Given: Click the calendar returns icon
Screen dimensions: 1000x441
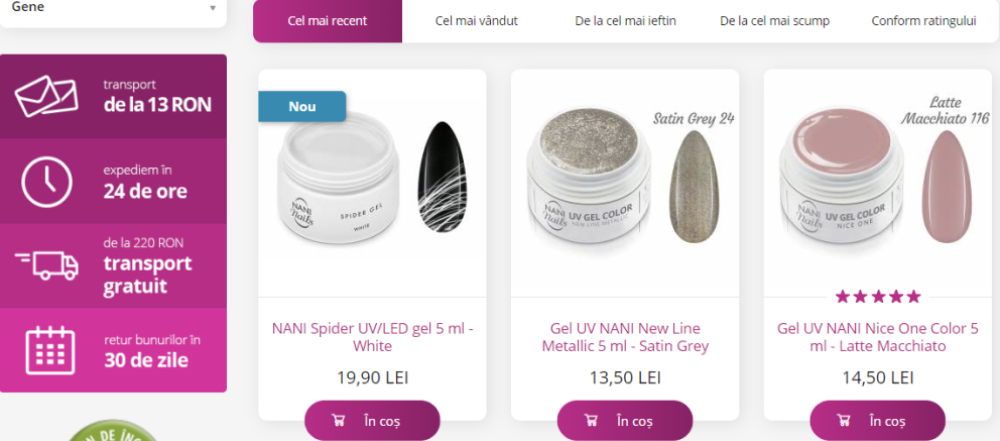Looking at the screenshot, I should tap(50, 350).
